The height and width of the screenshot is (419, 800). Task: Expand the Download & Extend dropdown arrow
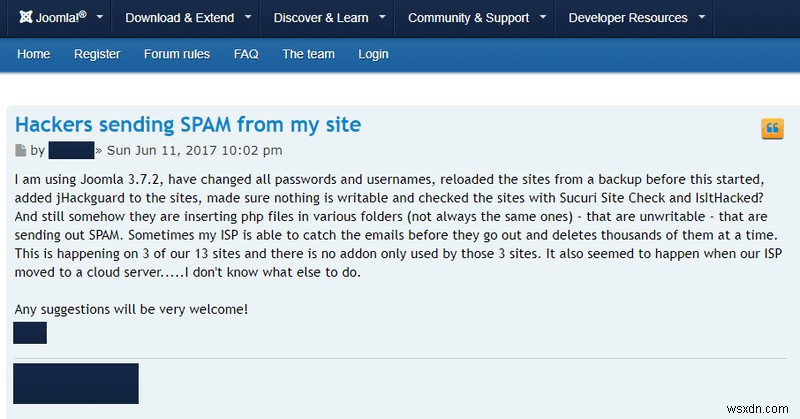click(248, 17)
